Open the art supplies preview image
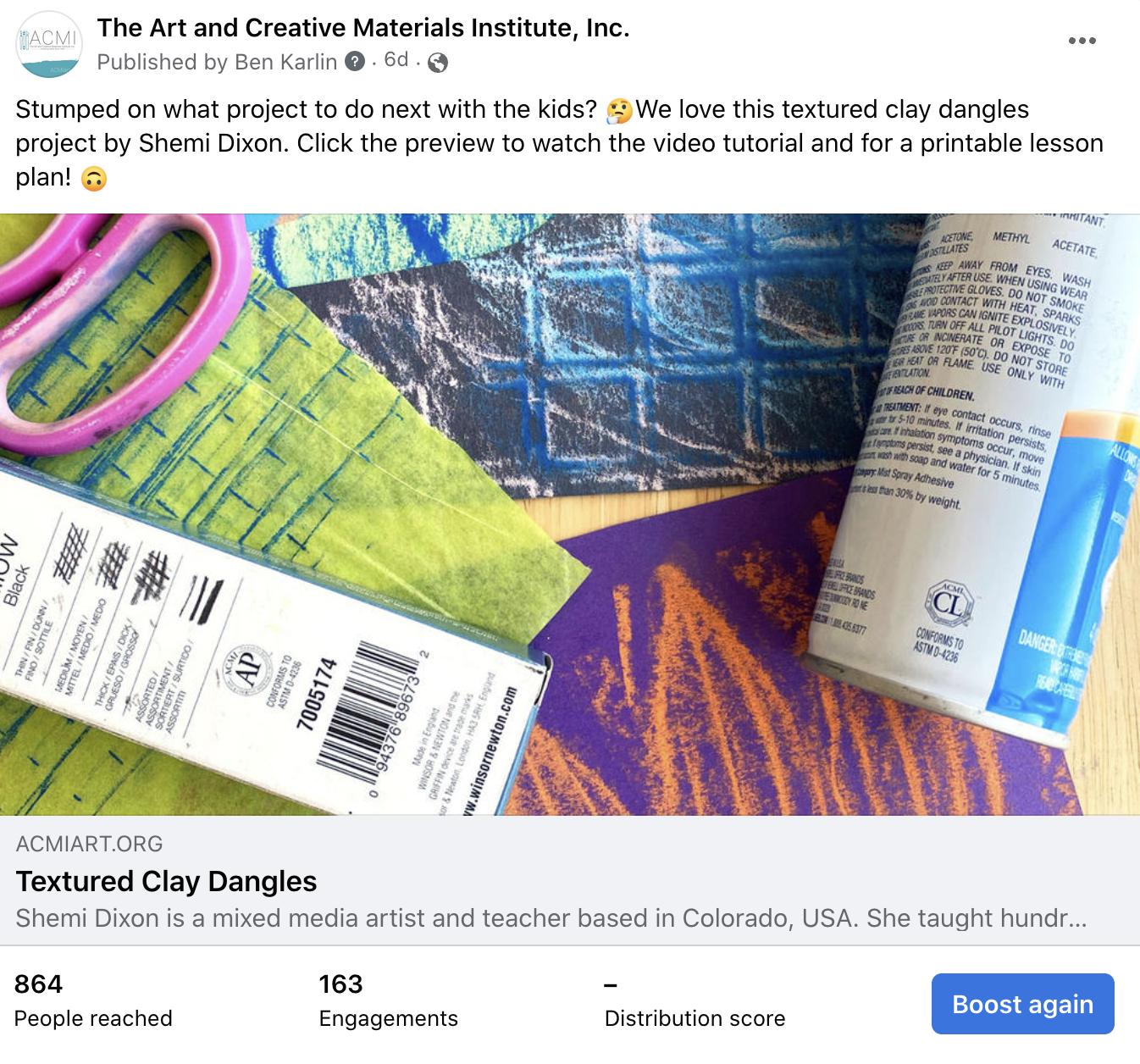1140x1064 pixels. [570, 514]
